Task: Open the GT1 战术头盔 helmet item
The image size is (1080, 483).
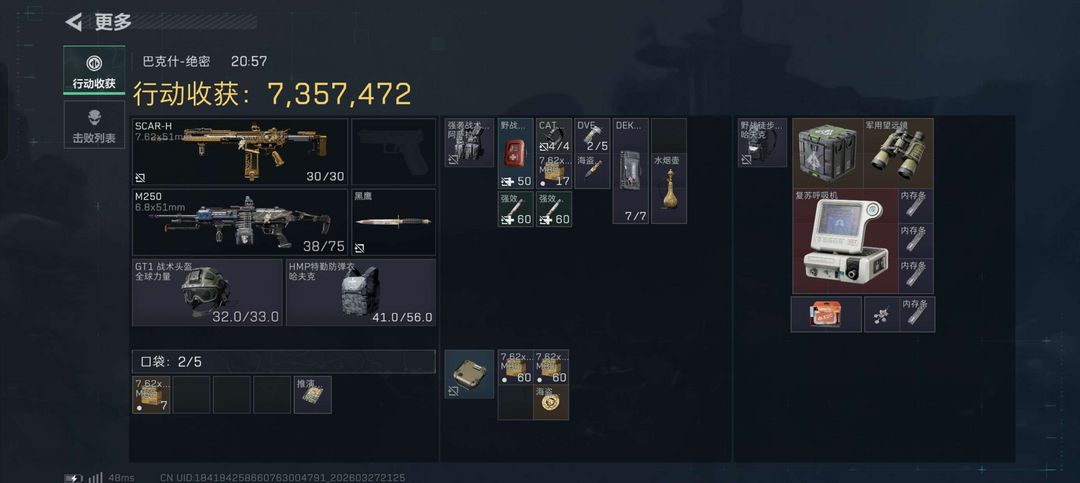Action: click(207, 292)
